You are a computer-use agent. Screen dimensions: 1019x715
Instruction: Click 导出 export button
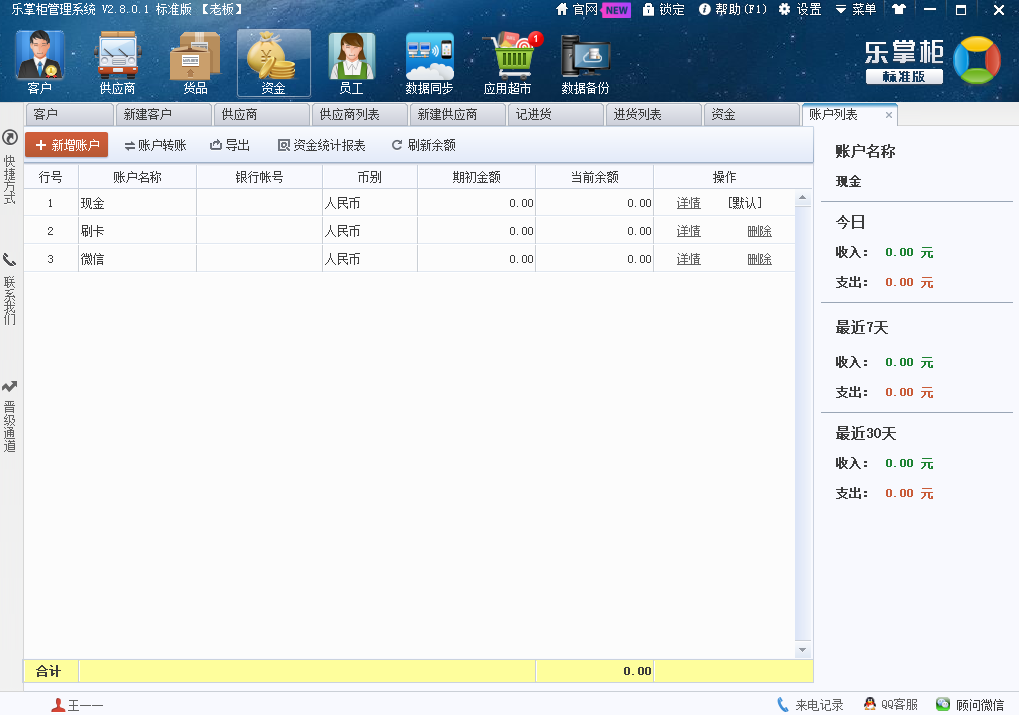[x=229, y=145]
